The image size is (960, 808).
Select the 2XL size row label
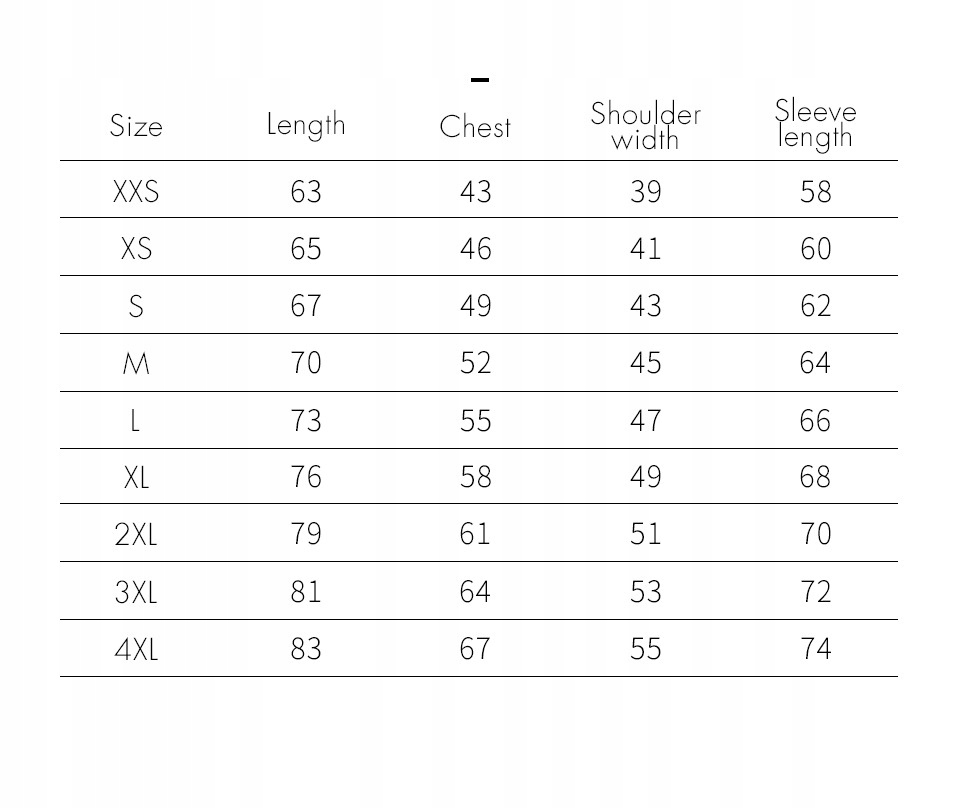tap(136, 534)
